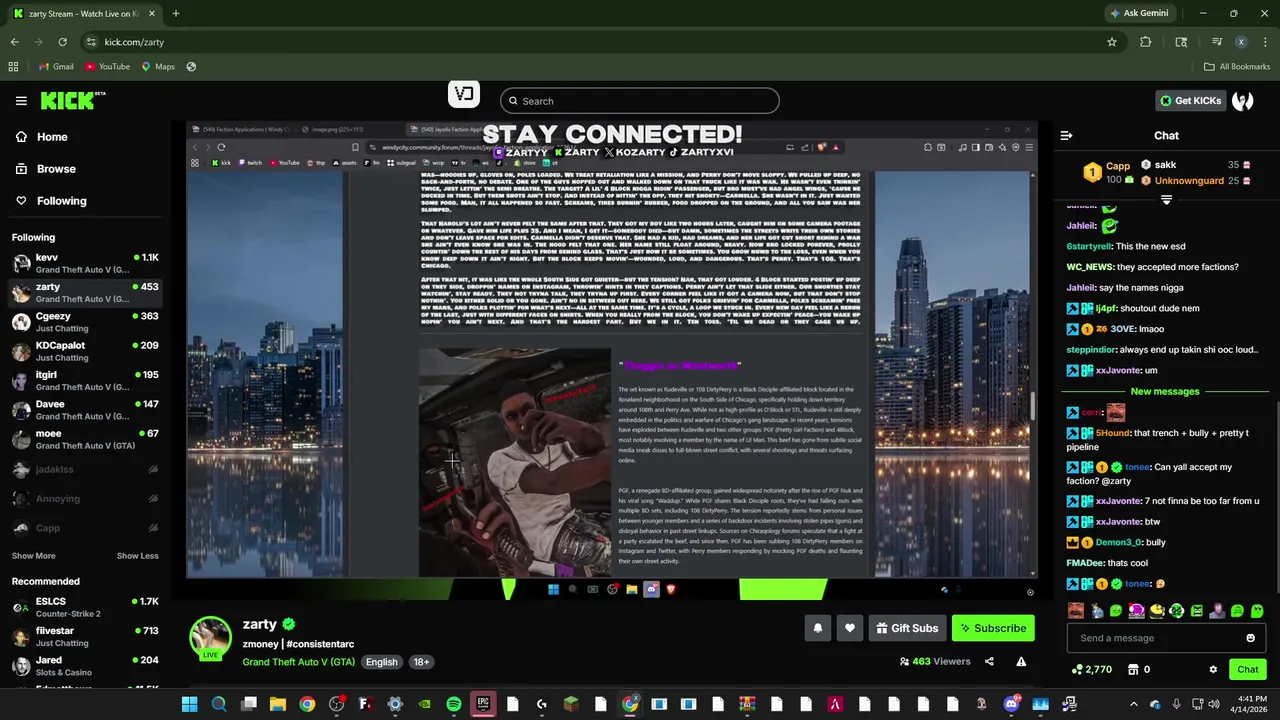Open Cgeezy's channel in Following list

tap(85, 322)
